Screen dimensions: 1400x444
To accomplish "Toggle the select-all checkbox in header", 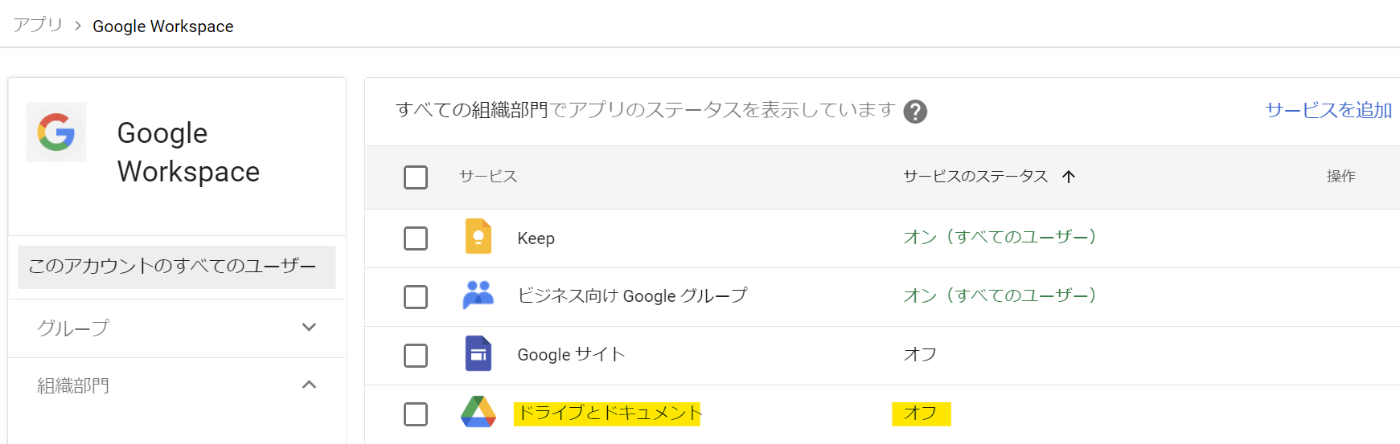I will 416,177.
